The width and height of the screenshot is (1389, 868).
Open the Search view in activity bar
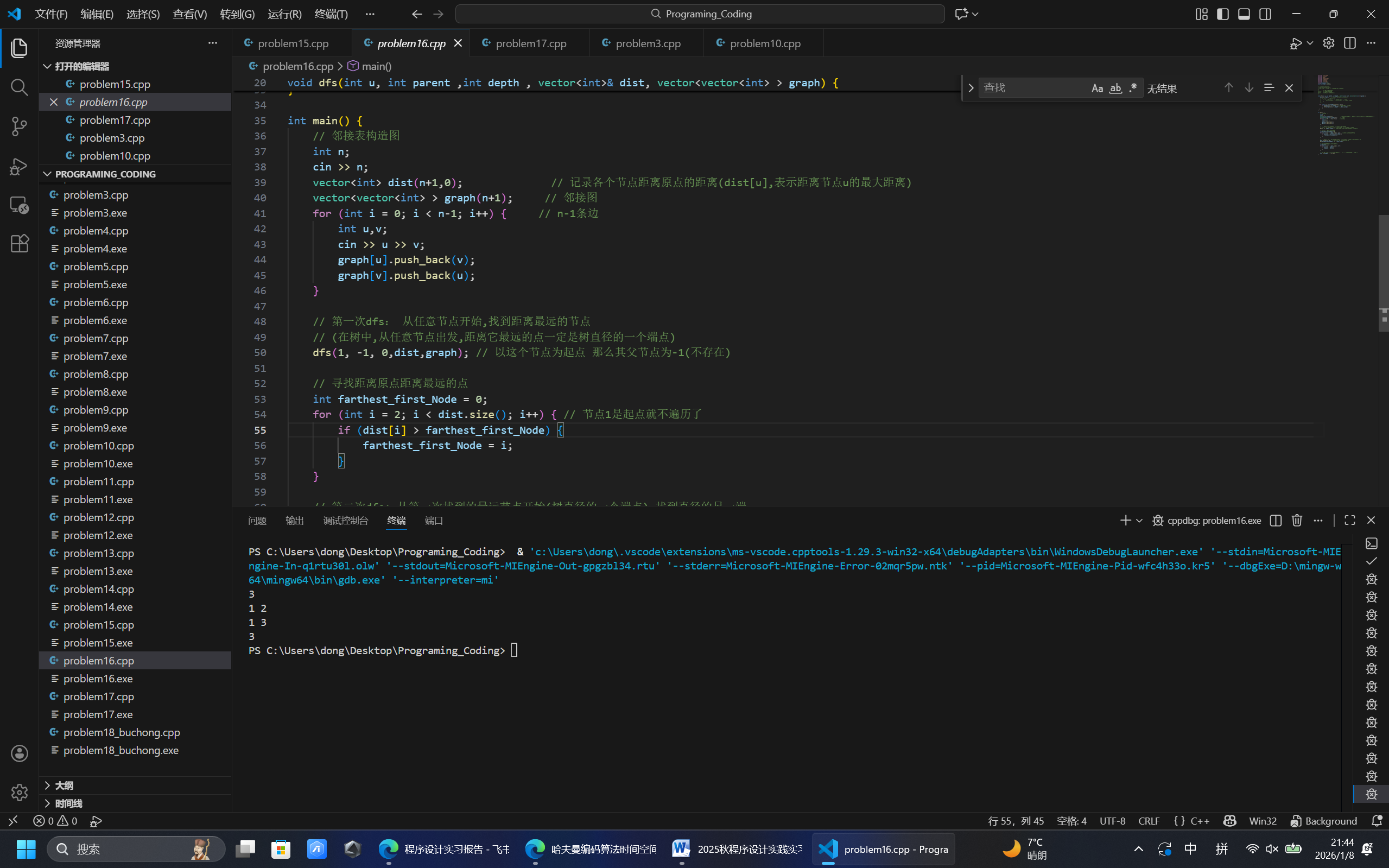tap(19, 87)
